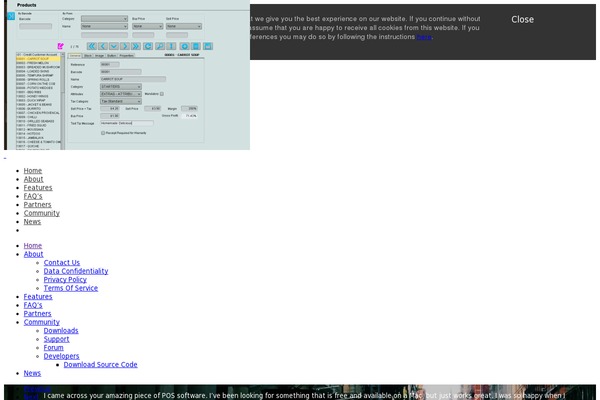
Task: Jump to first product record button
Action: pos(91,46)
